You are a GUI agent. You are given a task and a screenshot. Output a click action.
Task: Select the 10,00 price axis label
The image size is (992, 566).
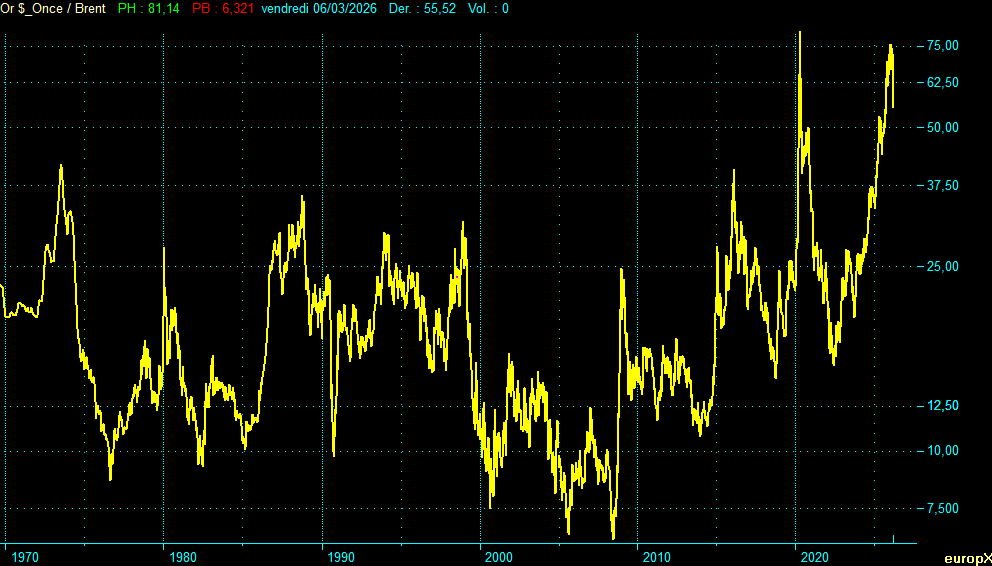pyautogui.click(x=943, y=450)
